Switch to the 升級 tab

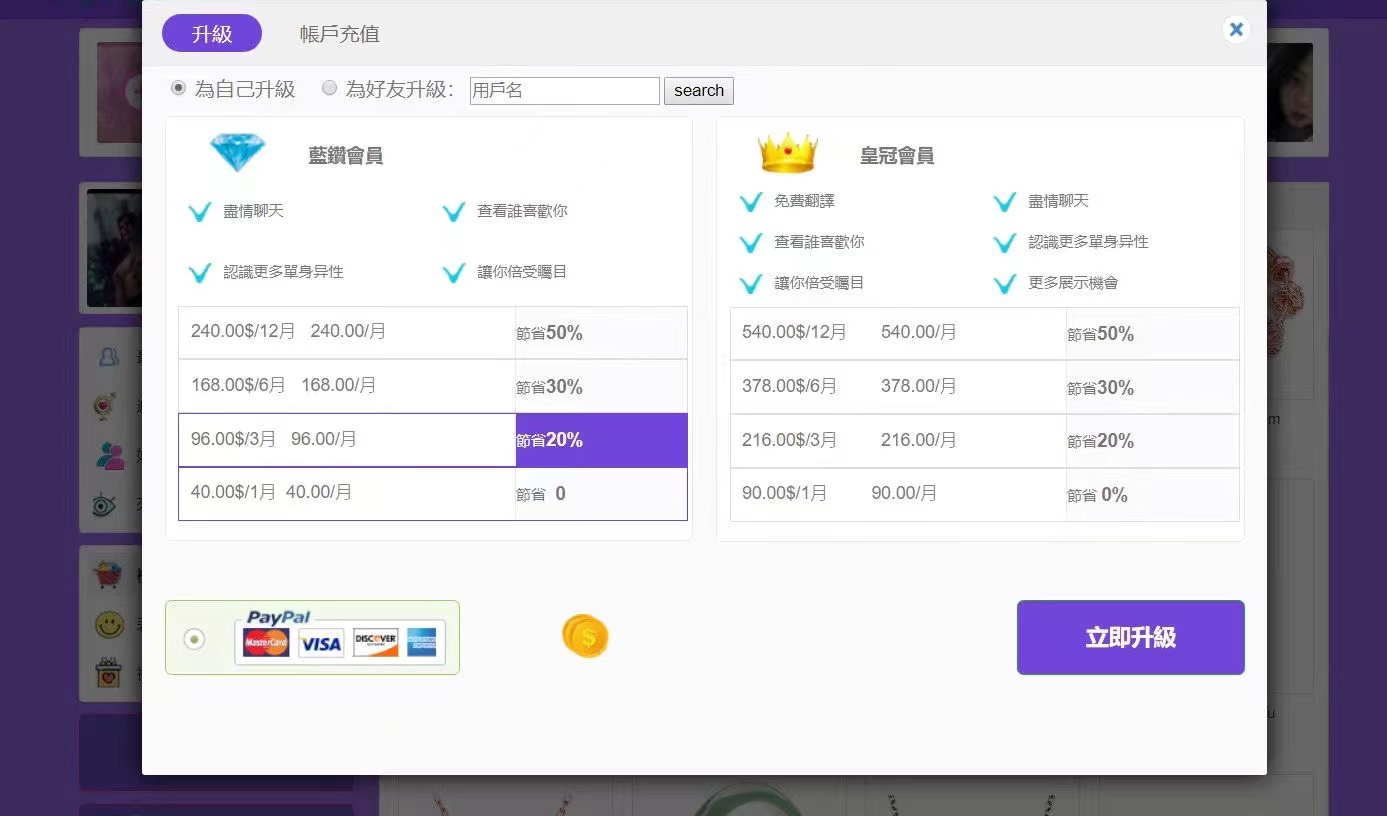click(212, 33)
